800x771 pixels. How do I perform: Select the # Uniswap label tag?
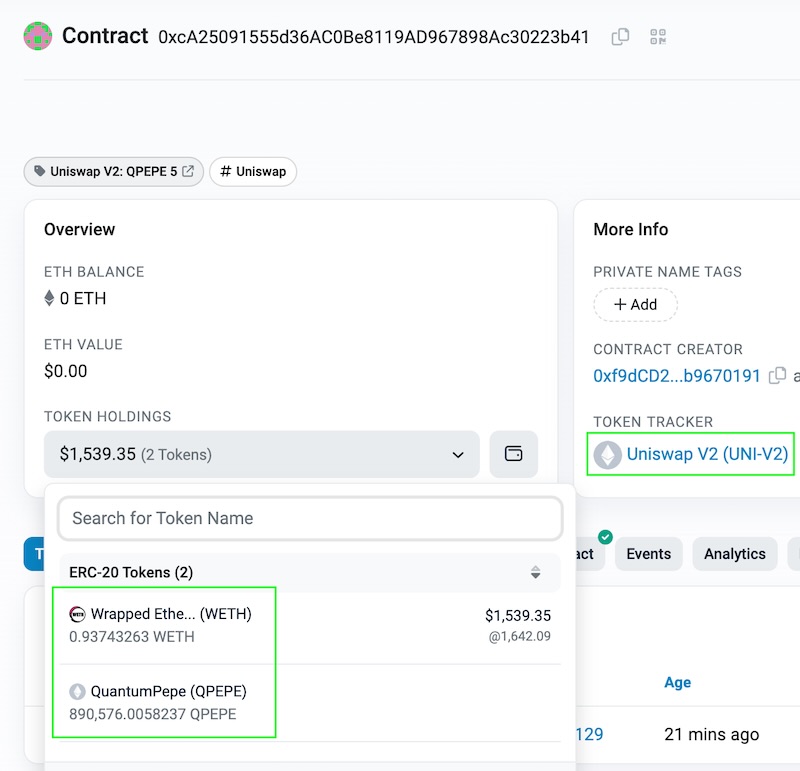tap(253, 171)
